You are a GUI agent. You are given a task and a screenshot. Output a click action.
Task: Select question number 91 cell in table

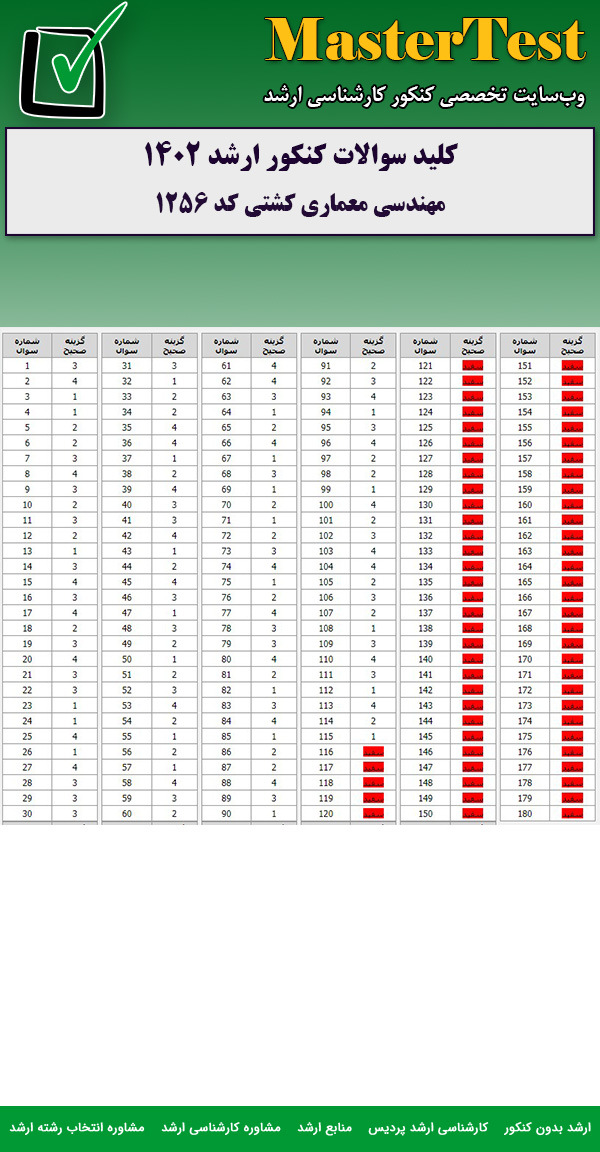pyautogui.click(x=326, y=366)
